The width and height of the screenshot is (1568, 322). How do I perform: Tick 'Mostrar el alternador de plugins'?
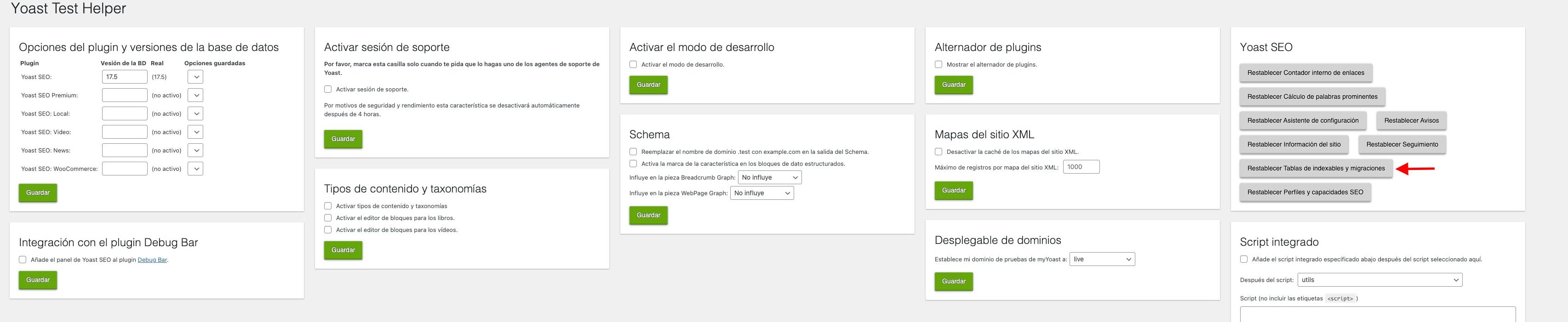tap(939, 64)
